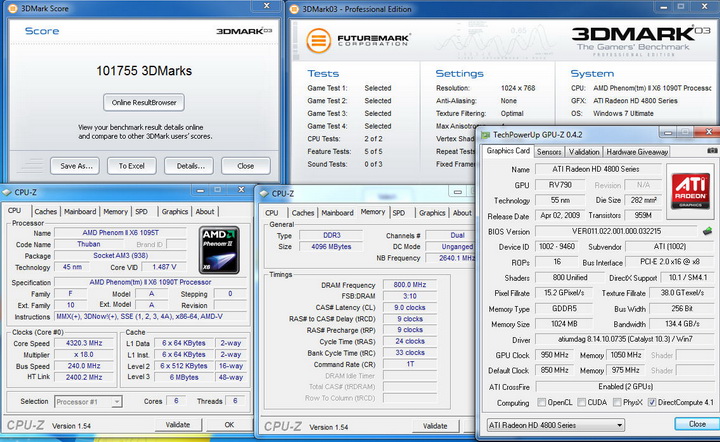Click the Core VID 1.487 V value
This screenshot has width=720, height=442.
click(x=164, y=267)
